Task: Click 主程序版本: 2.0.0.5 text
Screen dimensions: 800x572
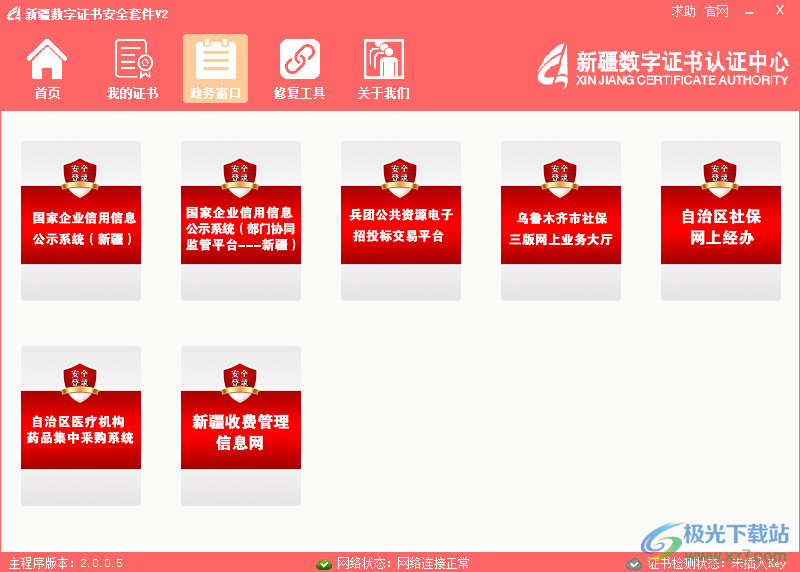Action: (x=66, y=564)
